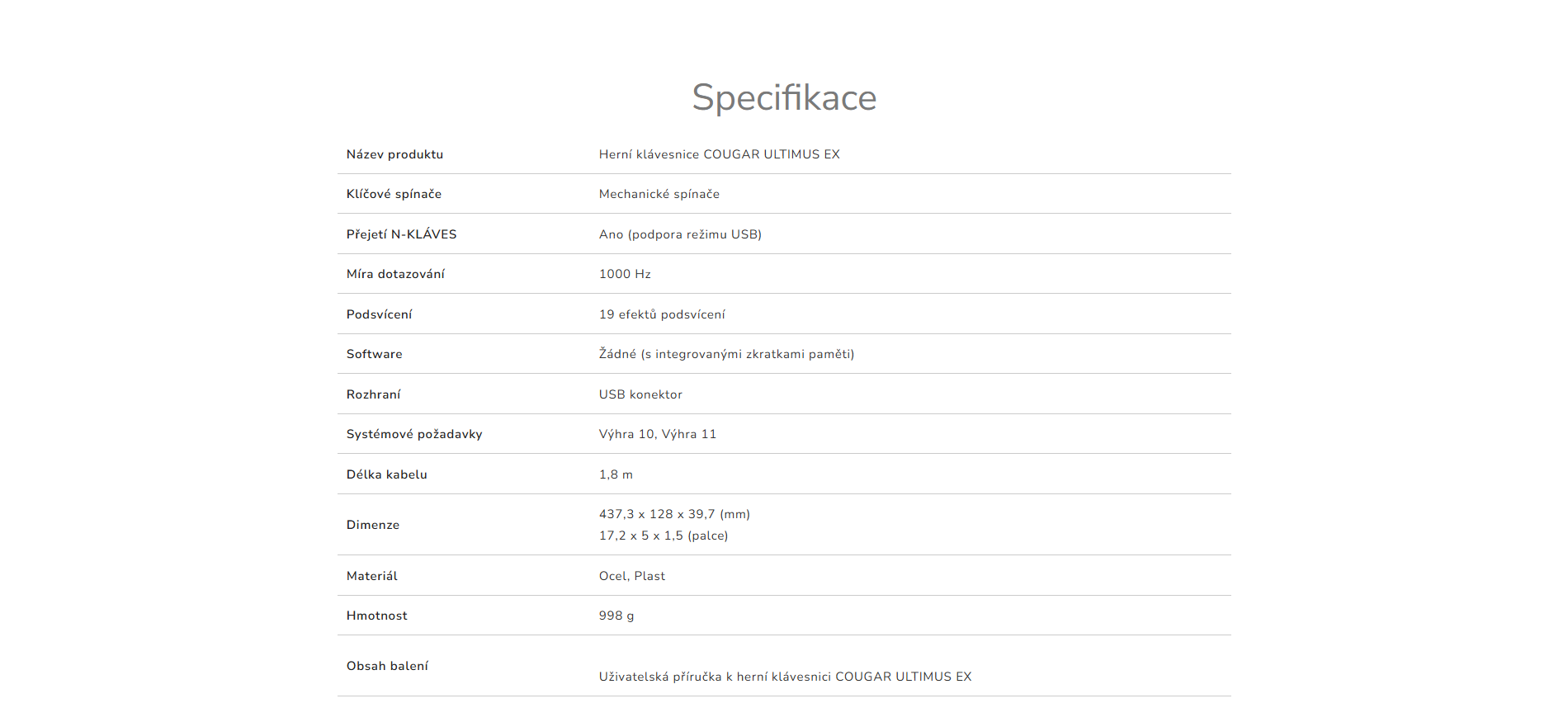Click the 998 g weight value
Screen dimensions: 1568x722
616,616
